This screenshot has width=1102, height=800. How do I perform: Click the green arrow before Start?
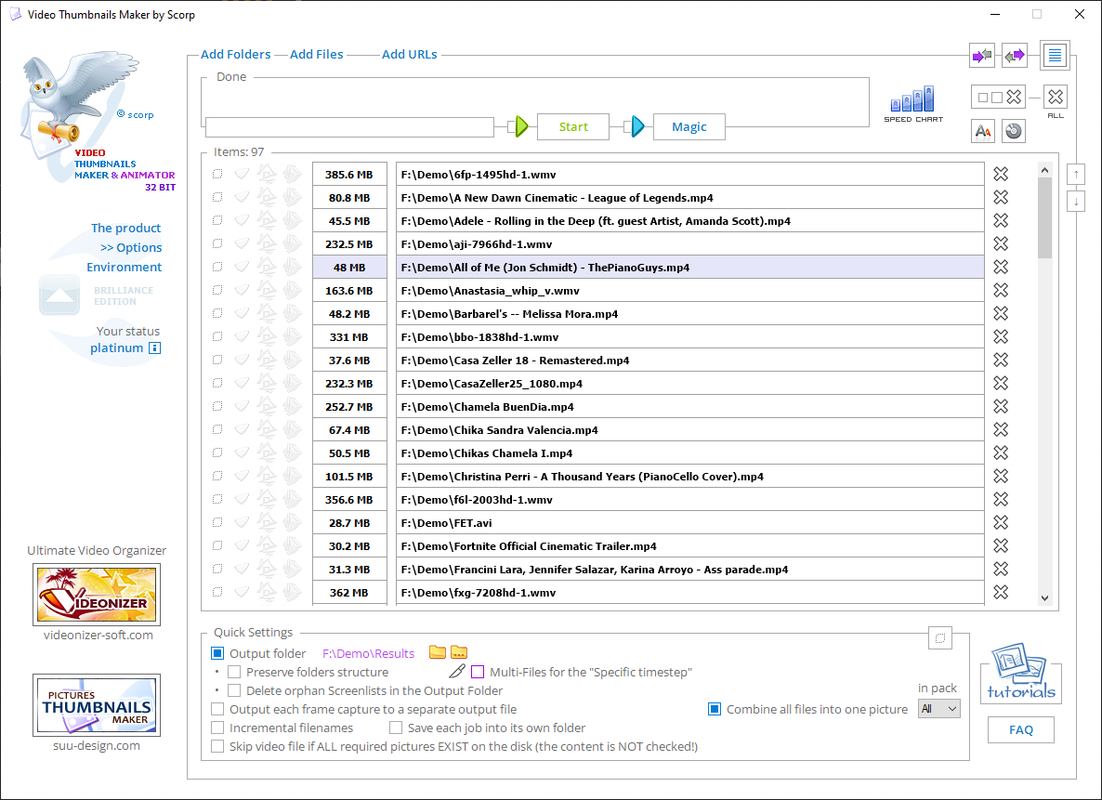(x=521, y=127)
